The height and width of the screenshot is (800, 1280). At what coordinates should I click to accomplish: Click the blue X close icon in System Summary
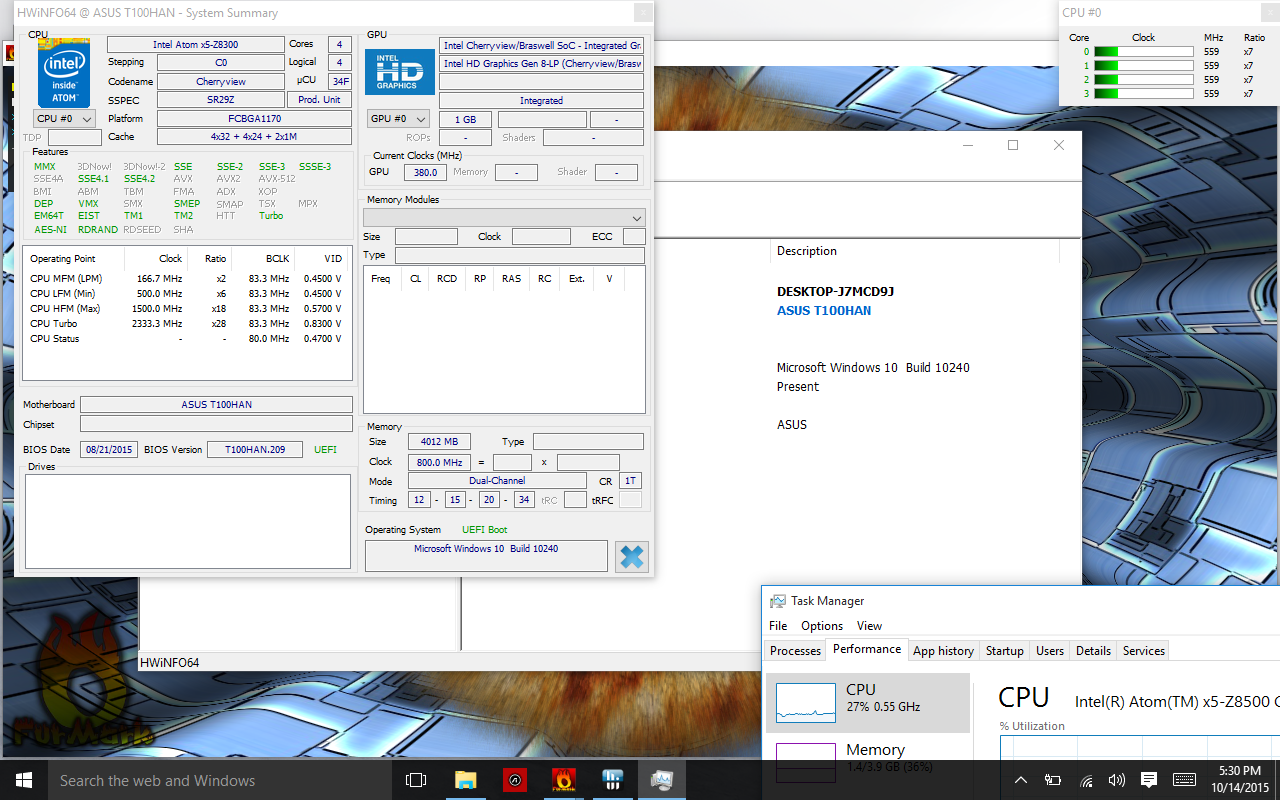632,557
